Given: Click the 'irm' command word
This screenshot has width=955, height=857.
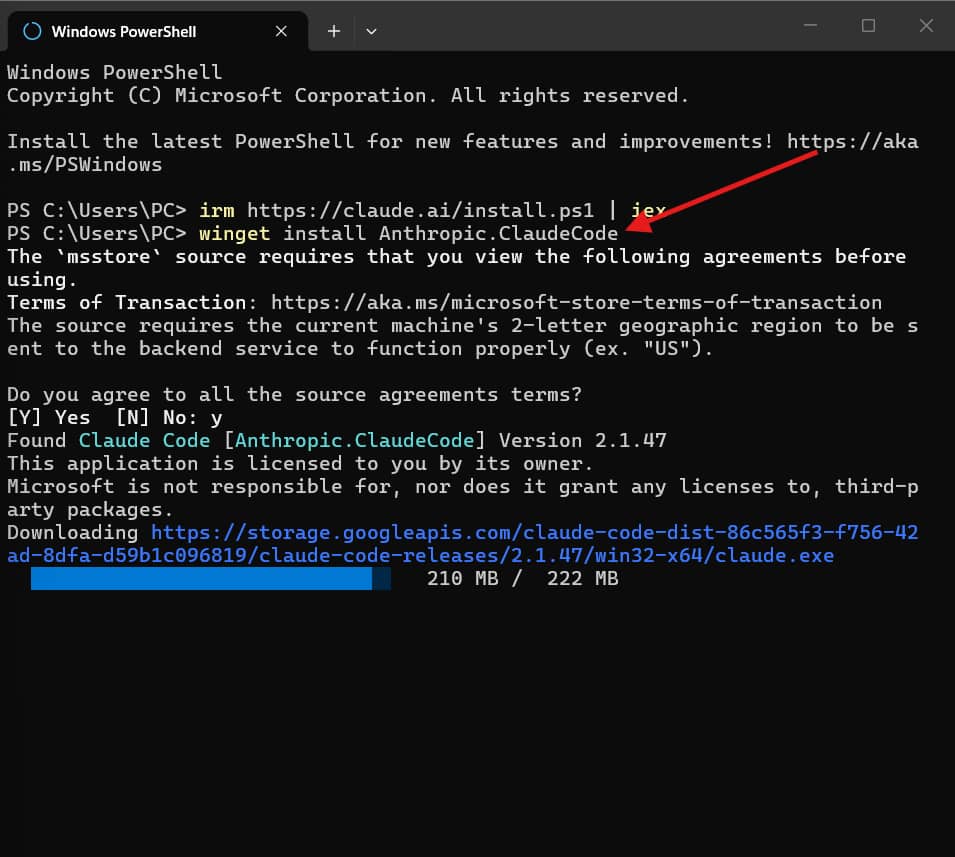Looking at the screenshot, I should (x=217, y=210).
